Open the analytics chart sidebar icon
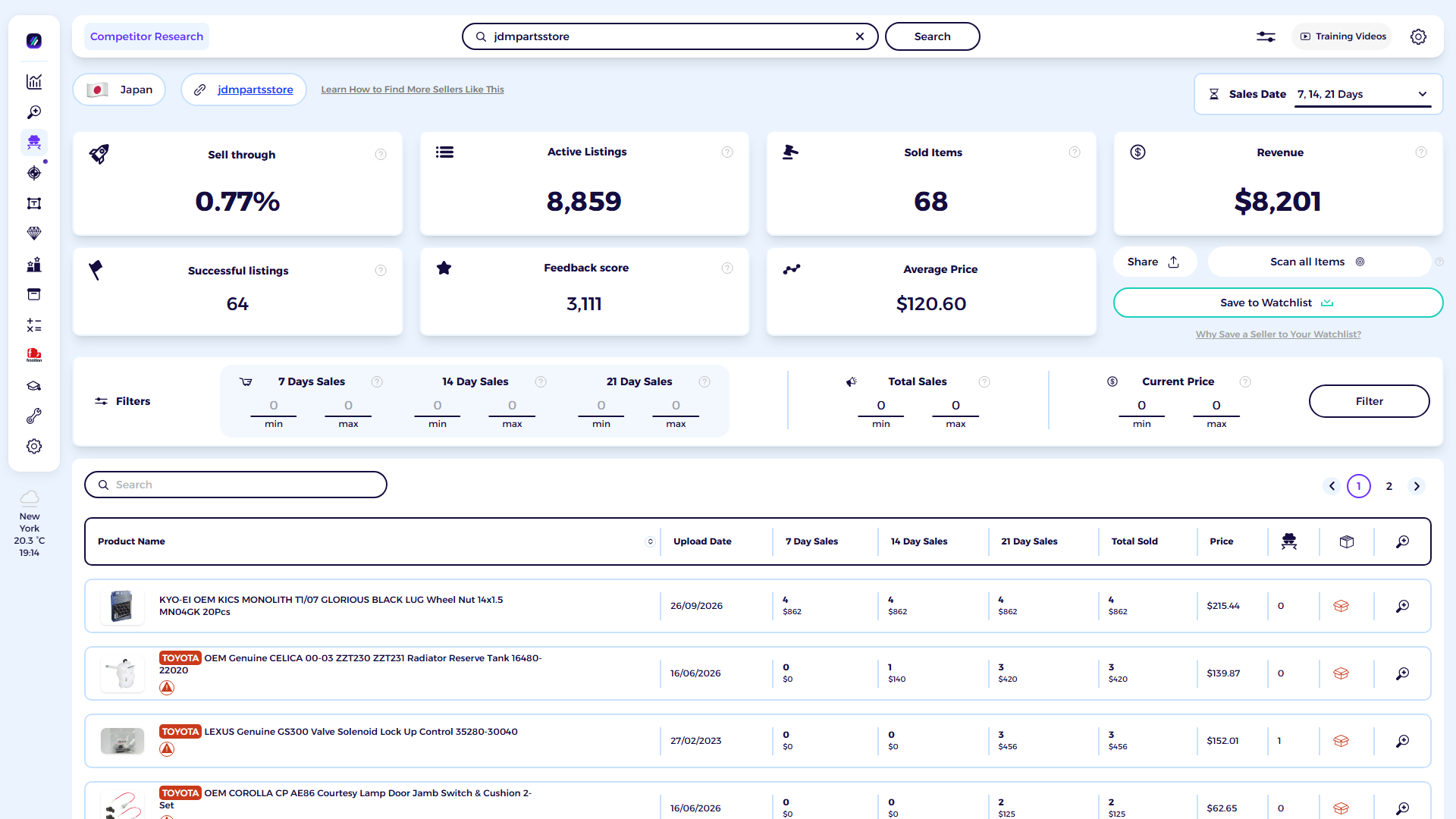This screenshot has height=819, width=1456. [34, 82]
